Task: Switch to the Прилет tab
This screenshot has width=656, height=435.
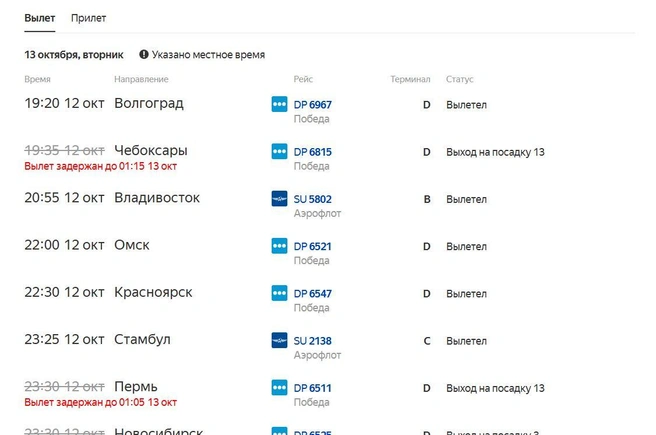Action: point(88,18)
